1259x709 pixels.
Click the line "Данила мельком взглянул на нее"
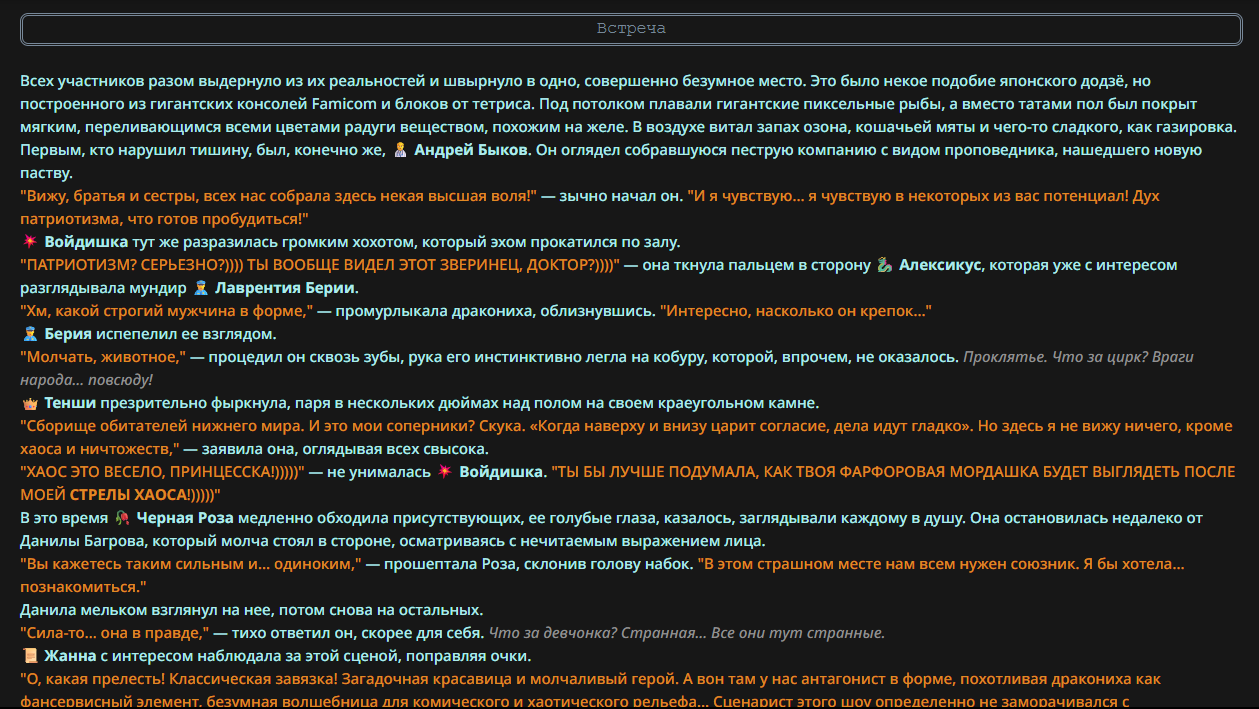(252, 610)
